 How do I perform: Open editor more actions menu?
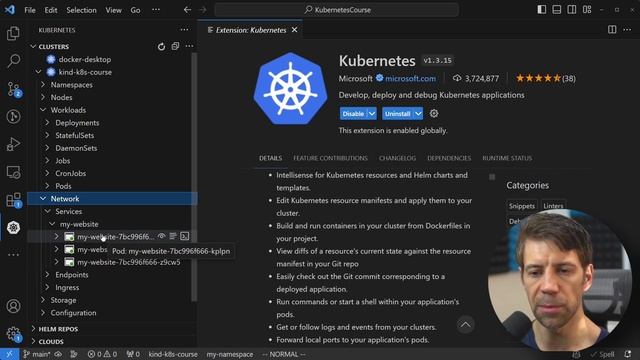coord(627,29)
